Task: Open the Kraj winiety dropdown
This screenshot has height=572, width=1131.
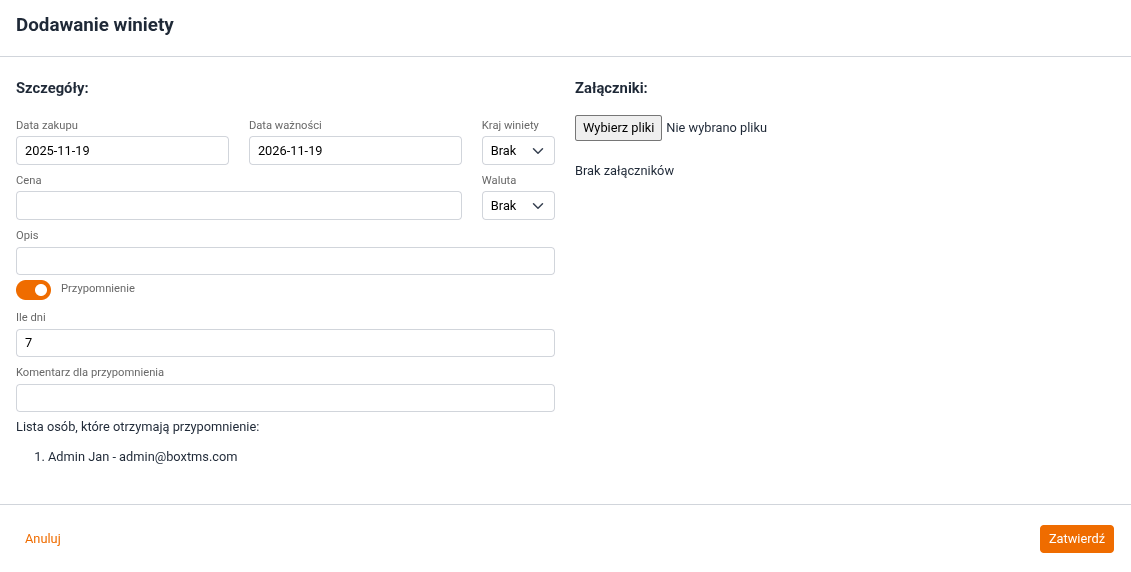Action: tap(517, 150)
